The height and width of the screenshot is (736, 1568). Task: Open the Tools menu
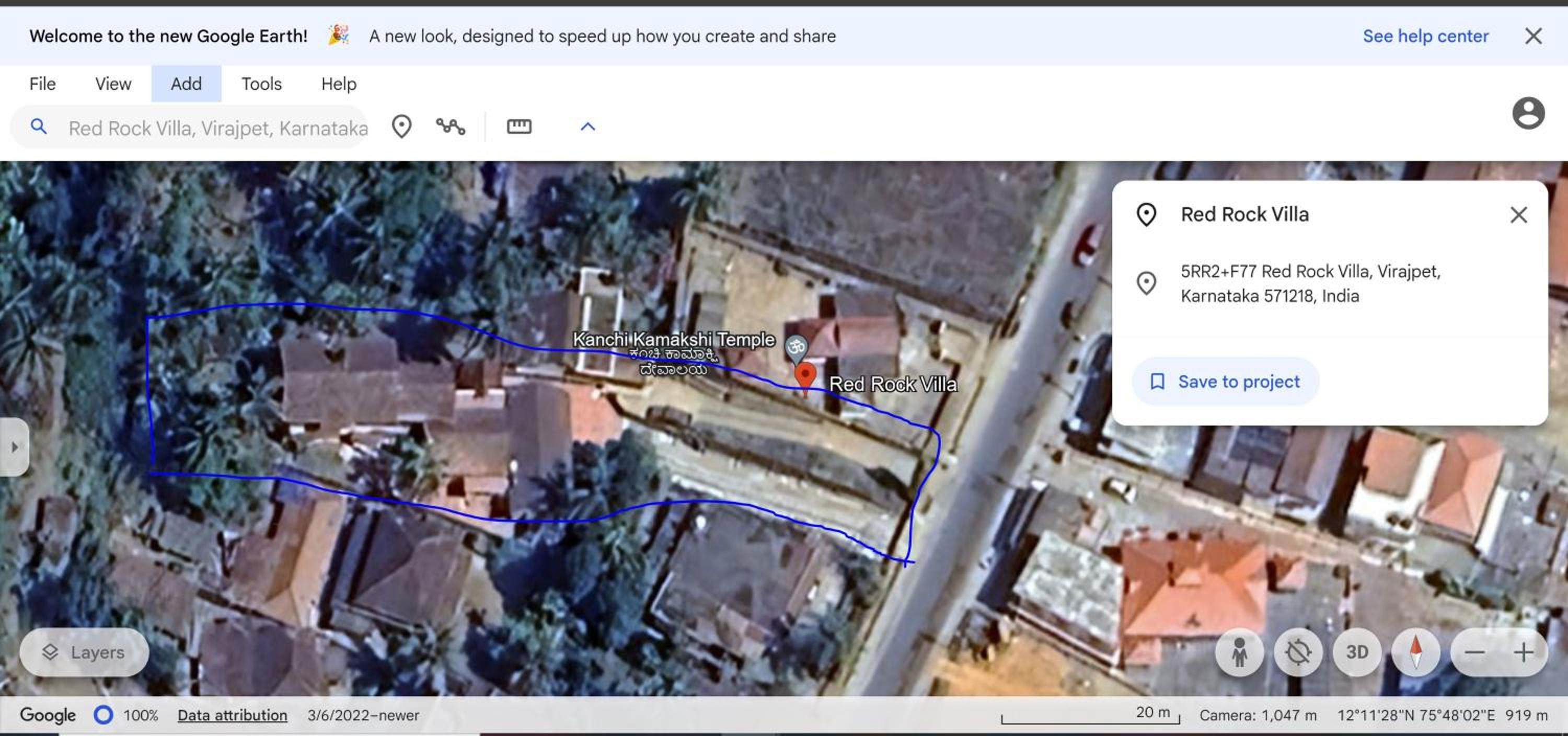261,84
